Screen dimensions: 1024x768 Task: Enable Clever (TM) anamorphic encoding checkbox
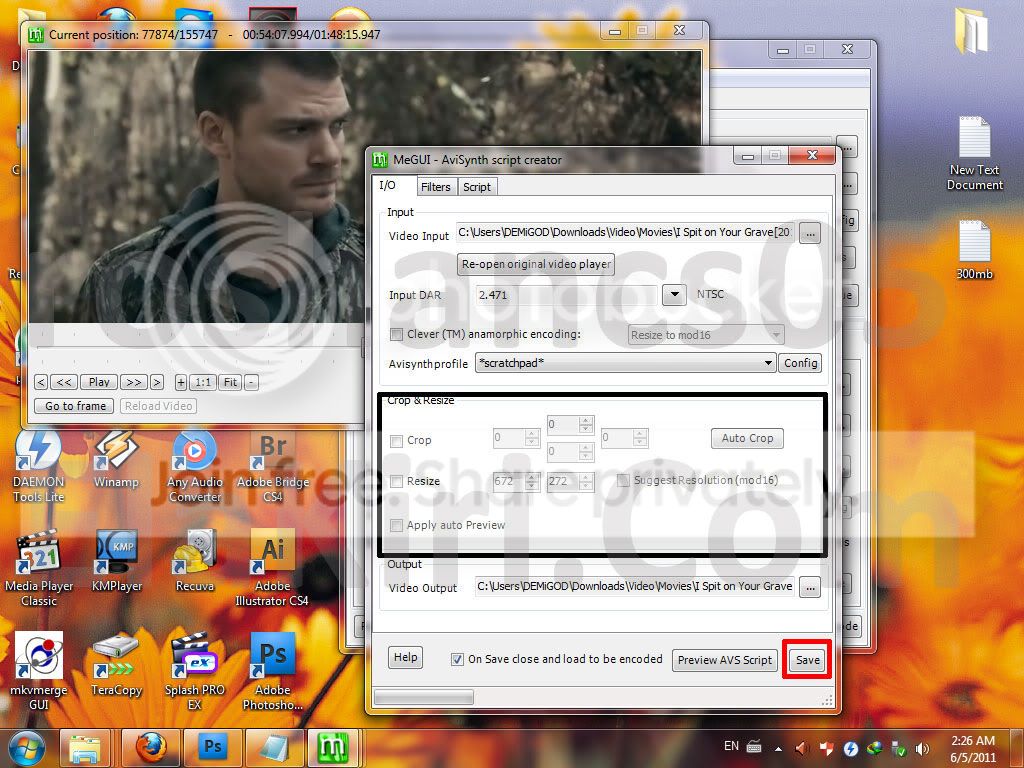[x=396, y=334]
